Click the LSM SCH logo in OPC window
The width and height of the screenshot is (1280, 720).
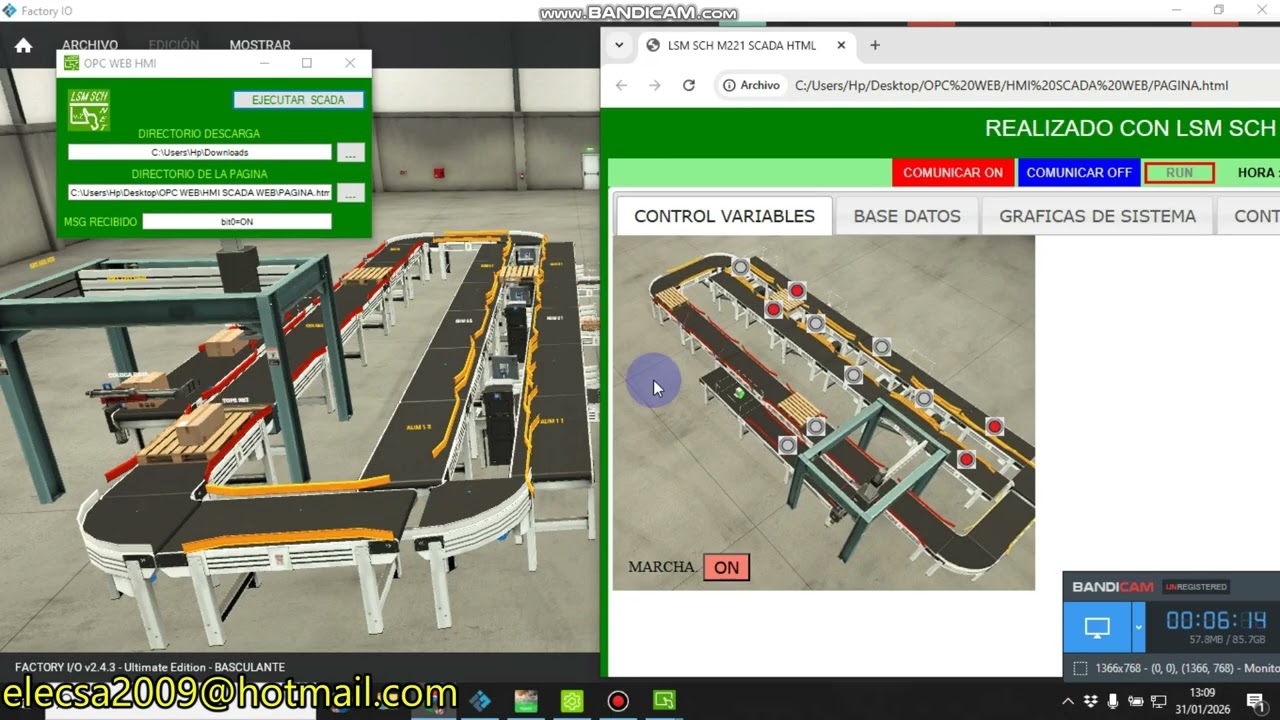(89, 110)
